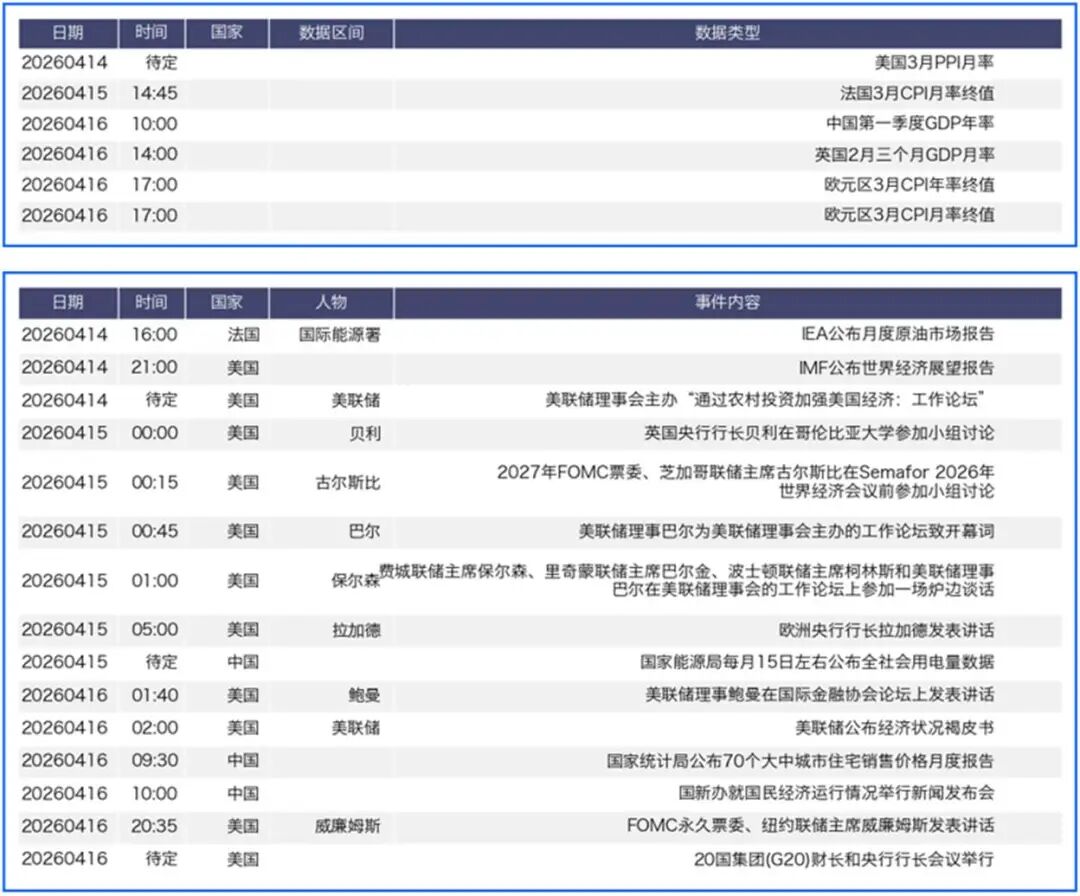Select IMF公布世界经济展望报告 event
This screenshot has width=1080, height=896.
coord(897,368)
